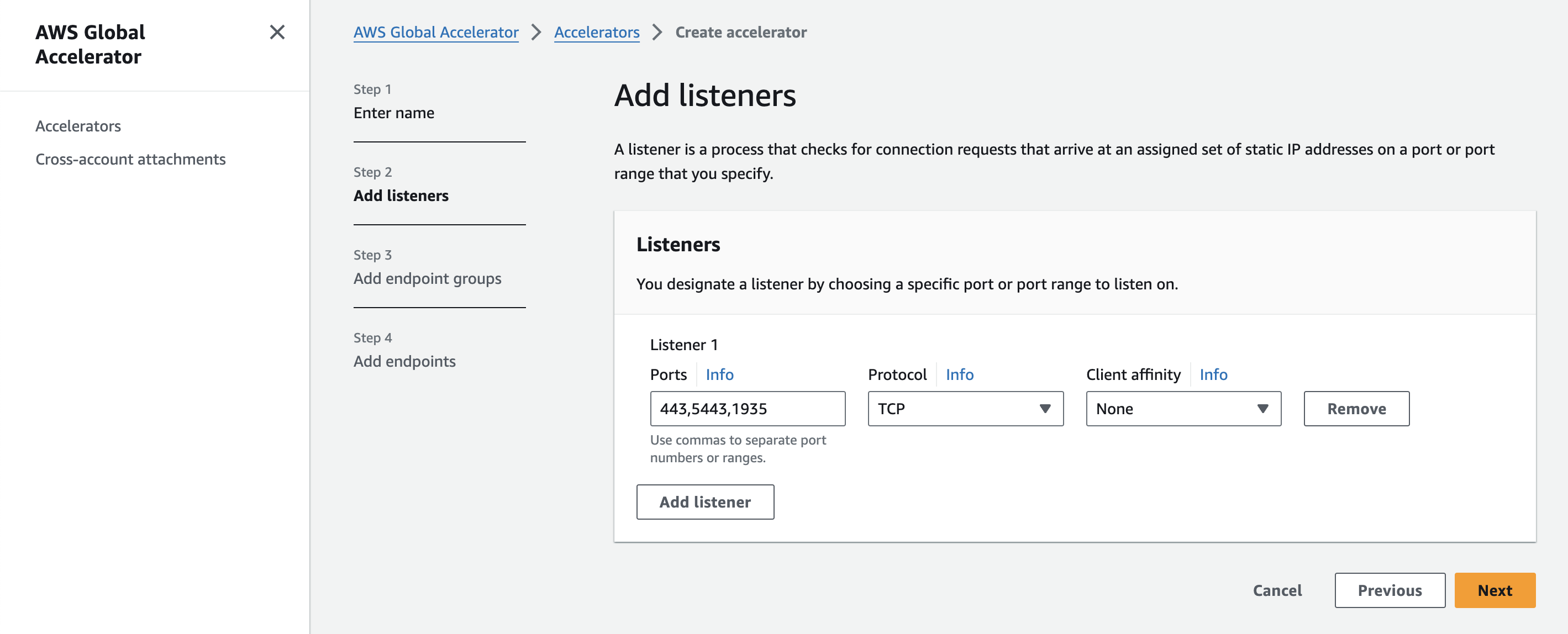Proceed with the Next button
Screen dimensions: 1568x634
[1495, 590]
